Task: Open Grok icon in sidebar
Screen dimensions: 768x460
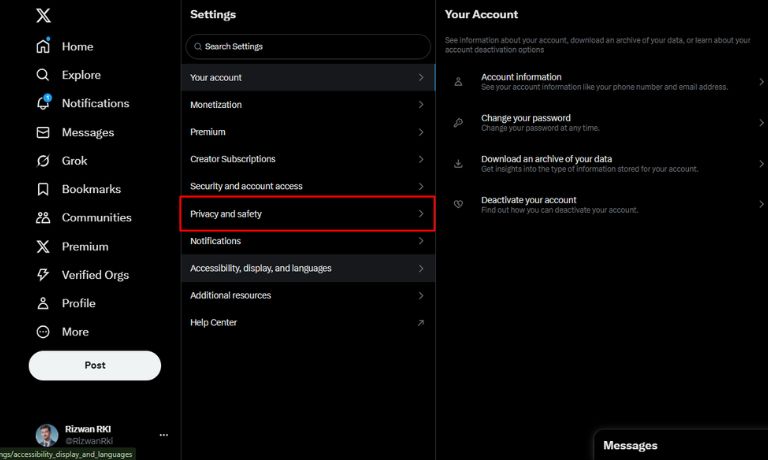Action: tap(43, 161)
